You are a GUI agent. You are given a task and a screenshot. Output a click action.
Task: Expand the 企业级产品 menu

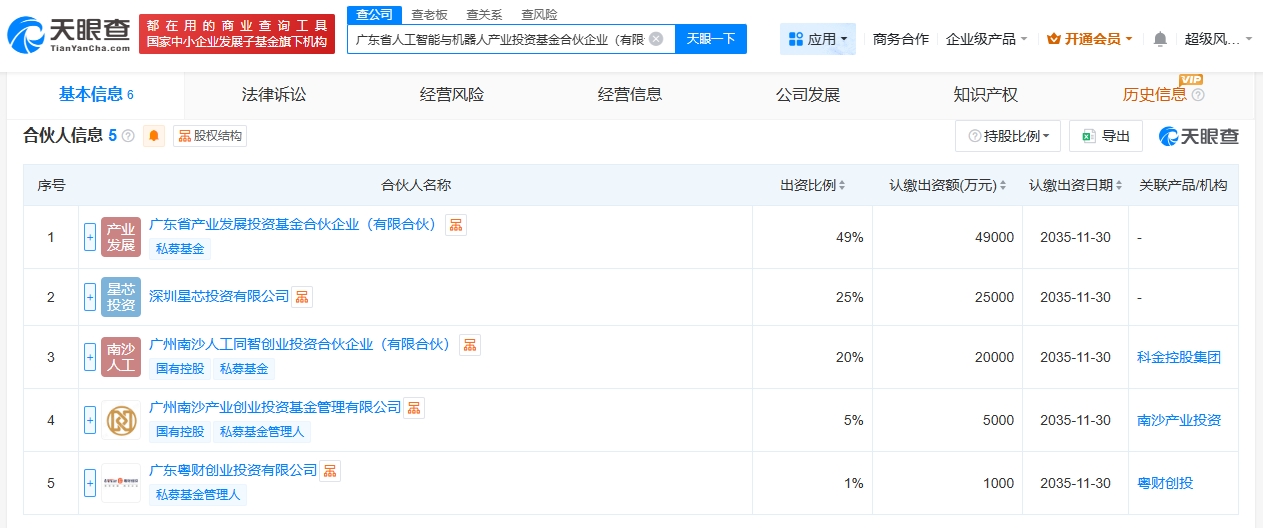click(x=986, y=39)
